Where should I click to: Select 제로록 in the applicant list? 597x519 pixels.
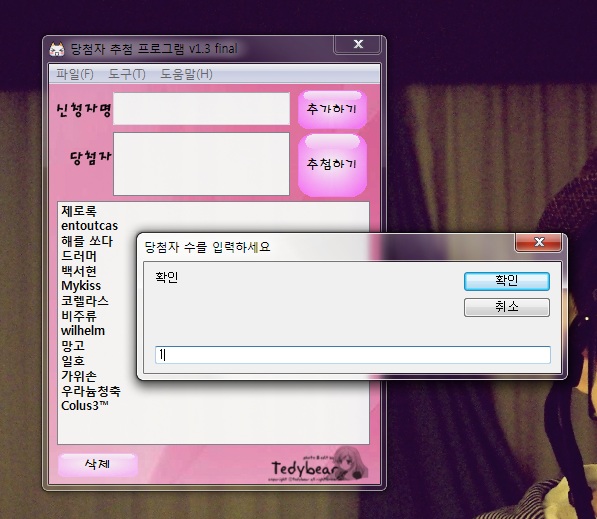79,211
